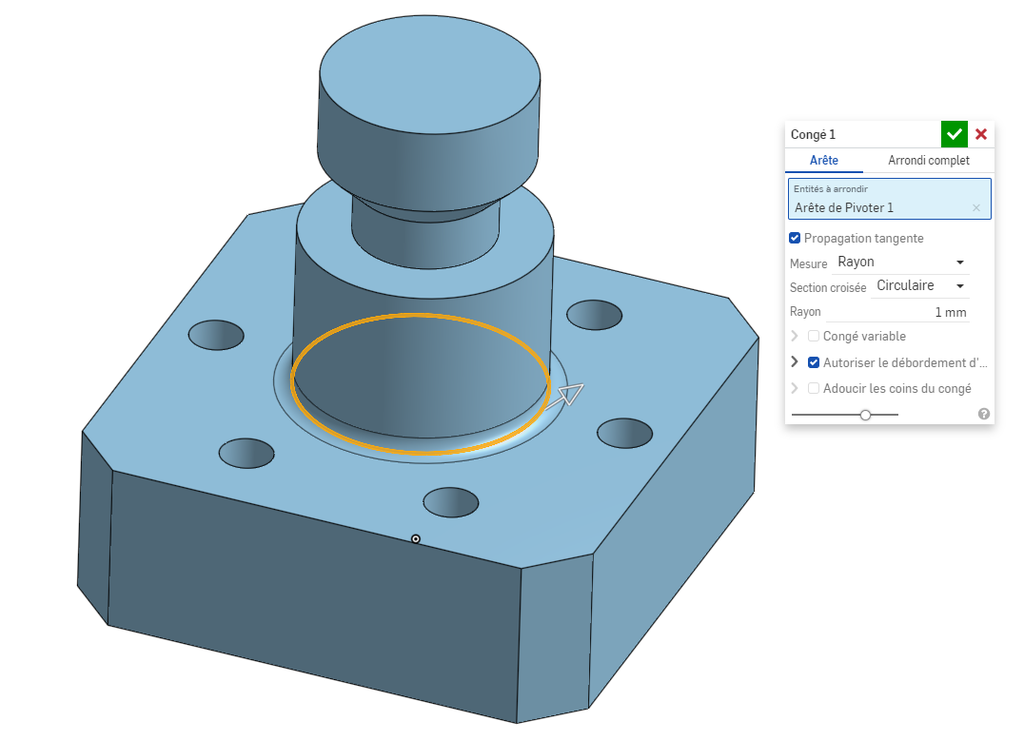
Task: Switch to the Arrondi complet tab
Action: (928, 160)
